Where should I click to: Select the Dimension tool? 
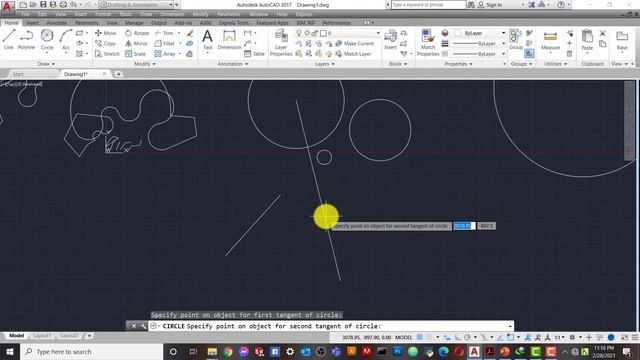pyautogui.click(x=229, y=40)
